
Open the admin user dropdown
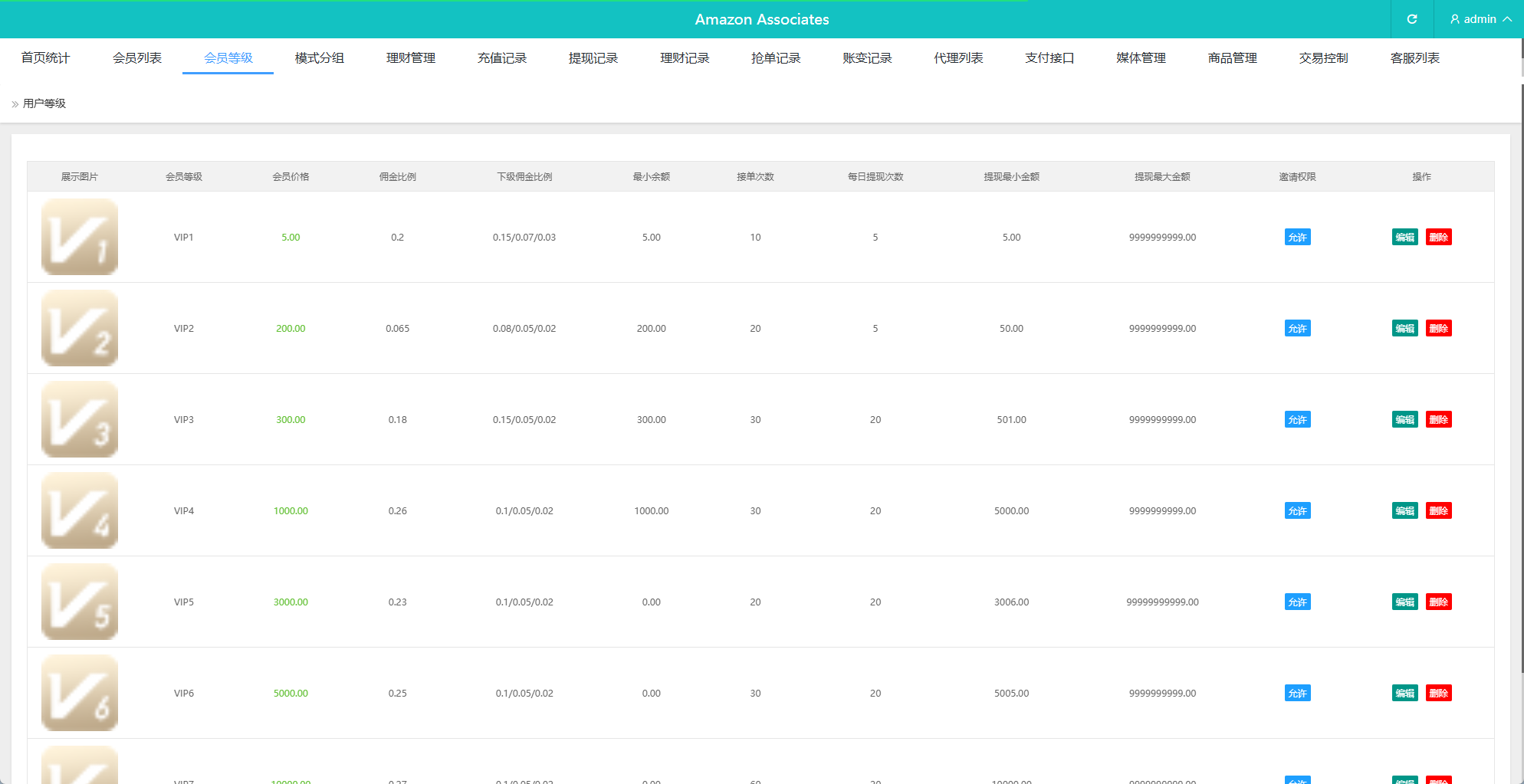click(1480, 19)
